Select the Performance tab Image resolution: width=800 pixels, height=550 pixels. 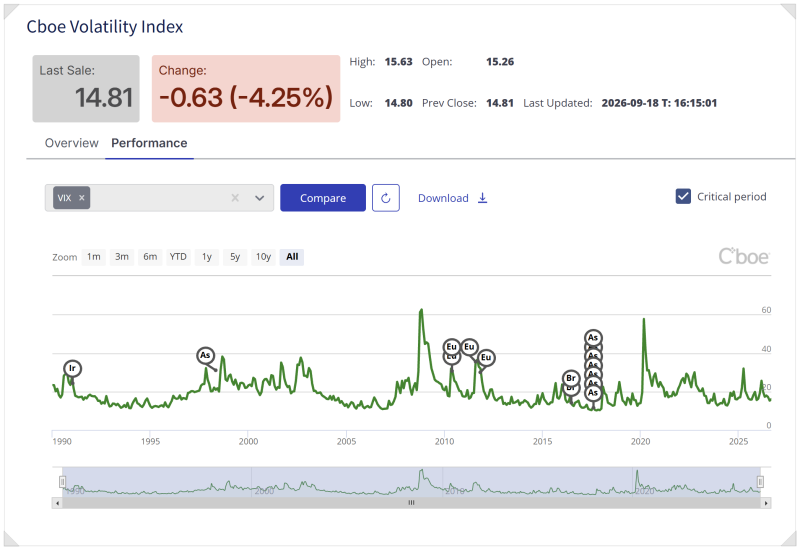149,143
